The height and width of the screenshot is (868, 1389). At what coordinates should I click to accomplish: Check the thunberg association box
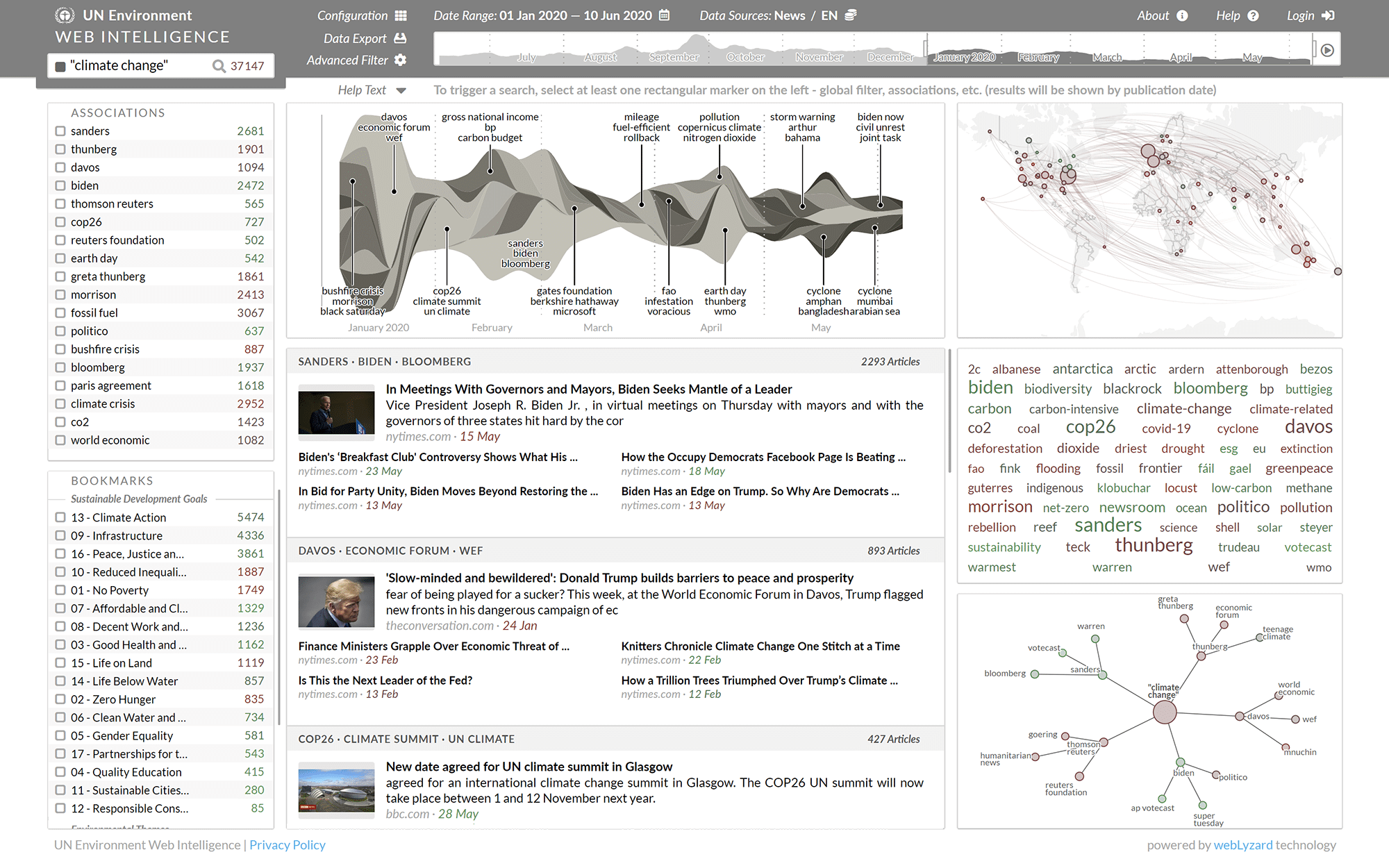[x=60, y=149]
